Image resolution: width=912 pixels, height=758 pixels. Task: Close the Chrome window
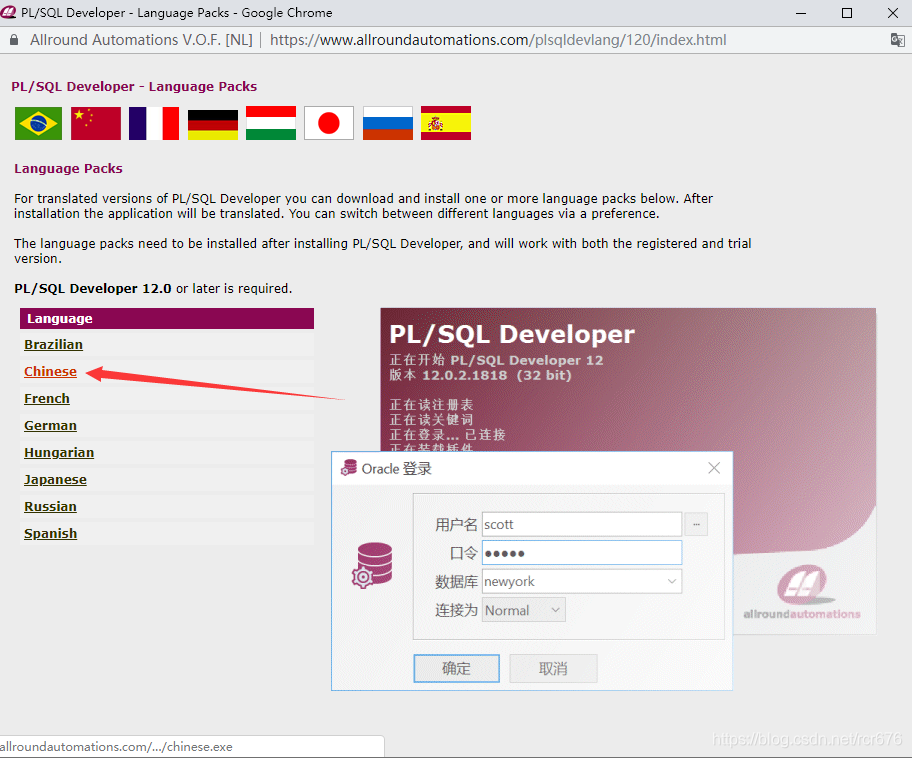(893, 13)
